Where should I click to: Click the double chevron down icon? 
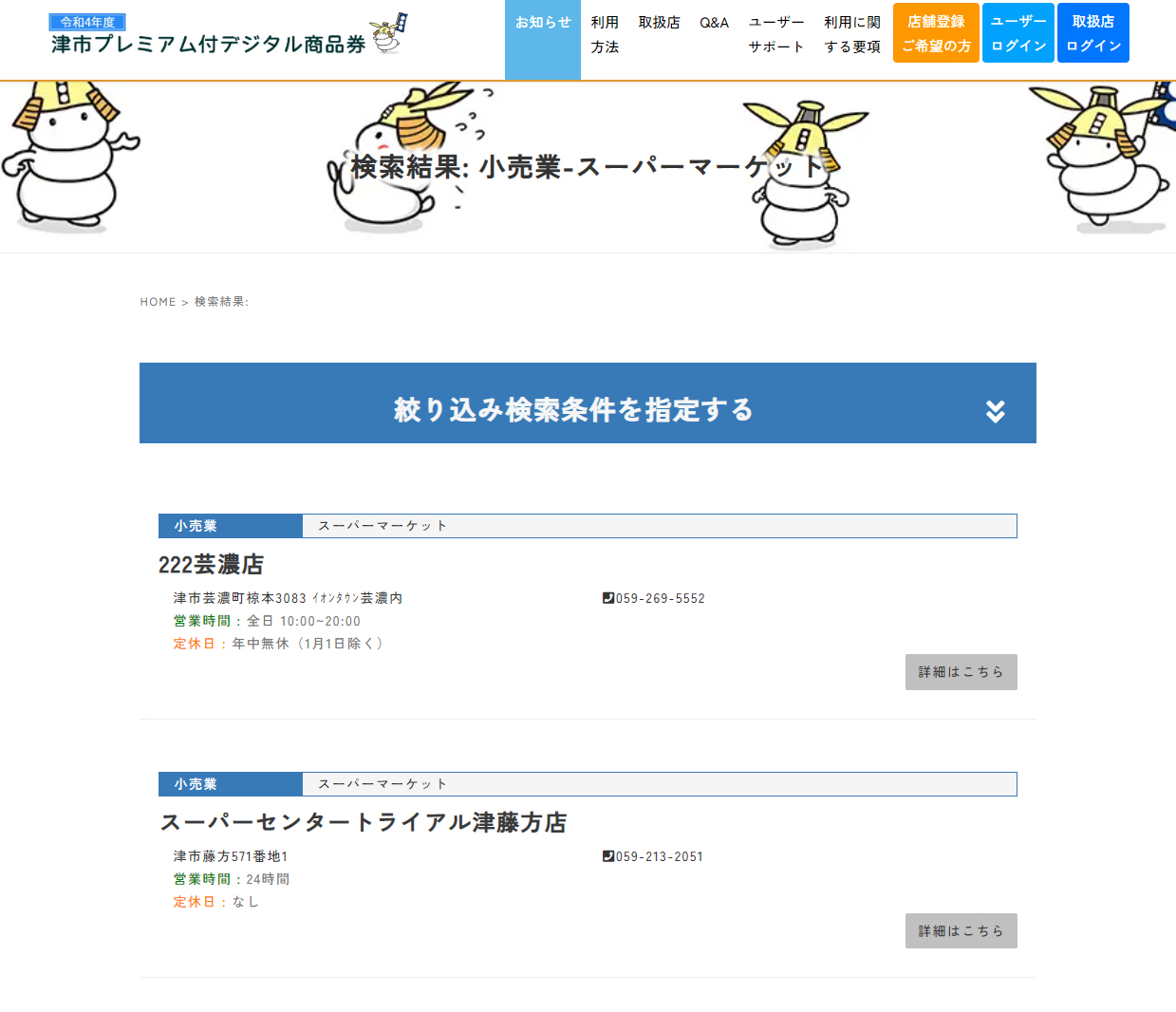(995, 411)
